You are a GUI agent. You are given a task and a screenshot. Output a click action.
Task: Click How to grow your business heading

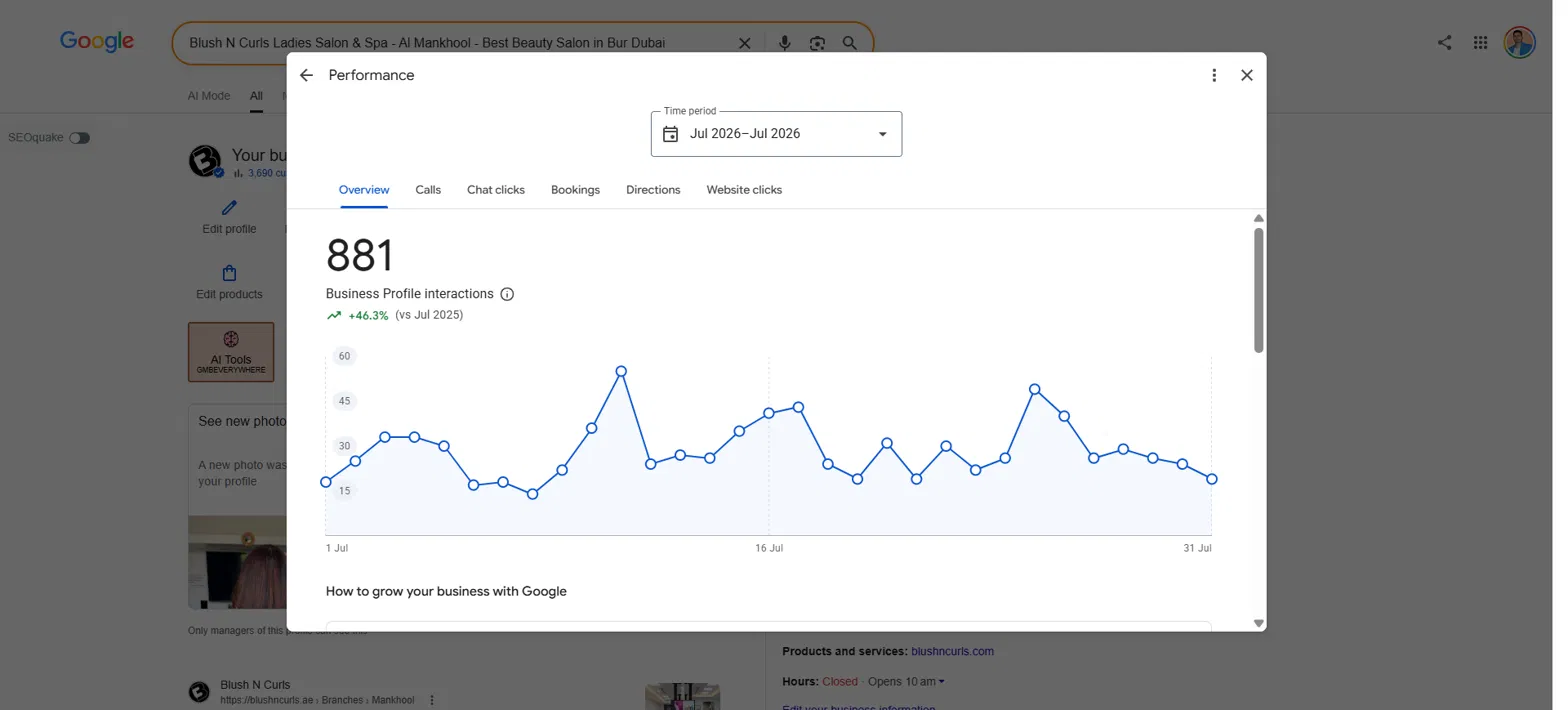pos(446,591)
